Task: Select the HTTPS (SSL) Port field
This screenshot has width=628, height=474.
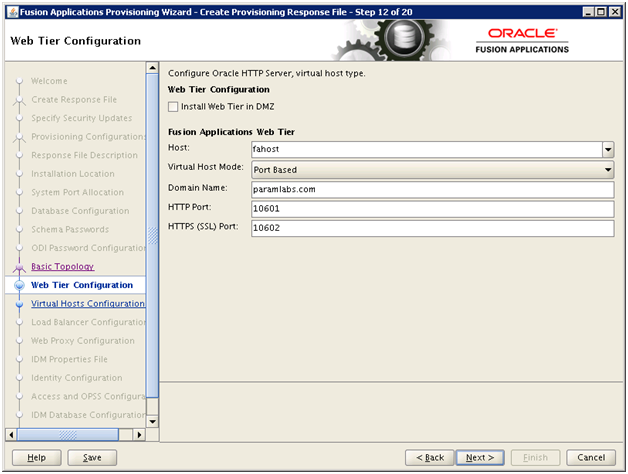Action: pyautogui.click(x=433, y=228)
